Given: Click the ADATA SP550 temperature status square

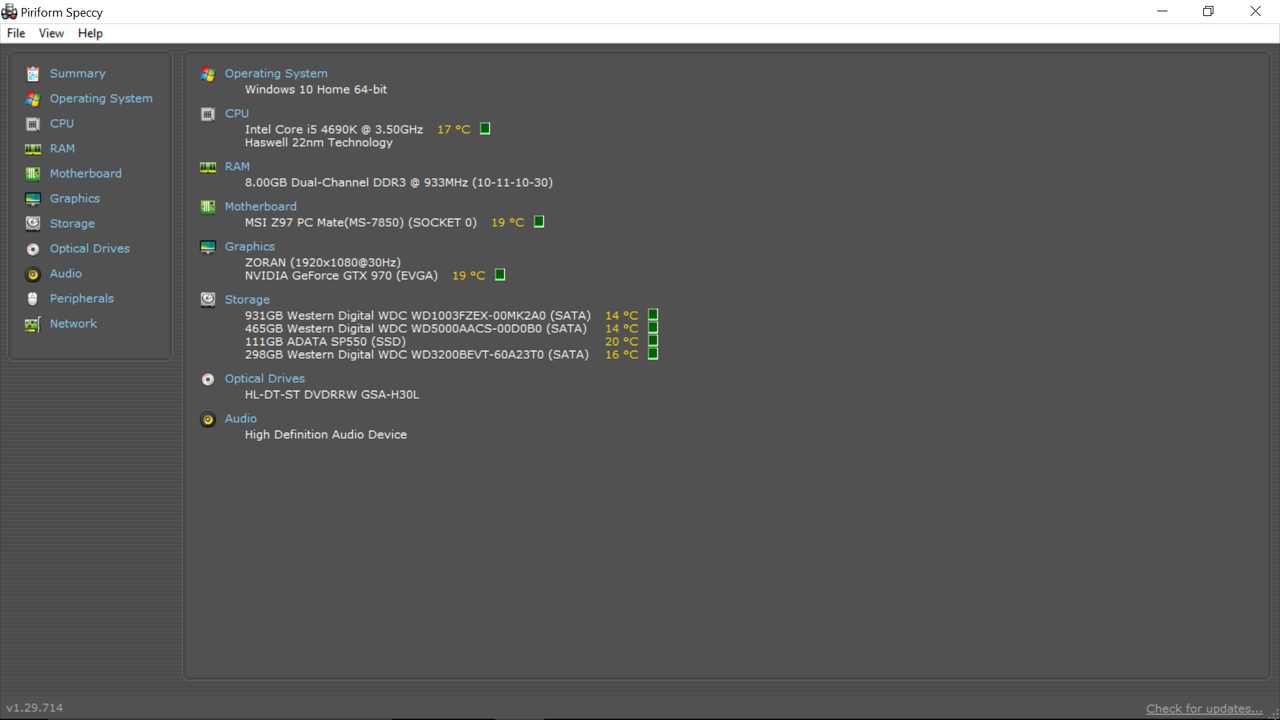Looking at the screenshot, I should click(x=653, y=341).
